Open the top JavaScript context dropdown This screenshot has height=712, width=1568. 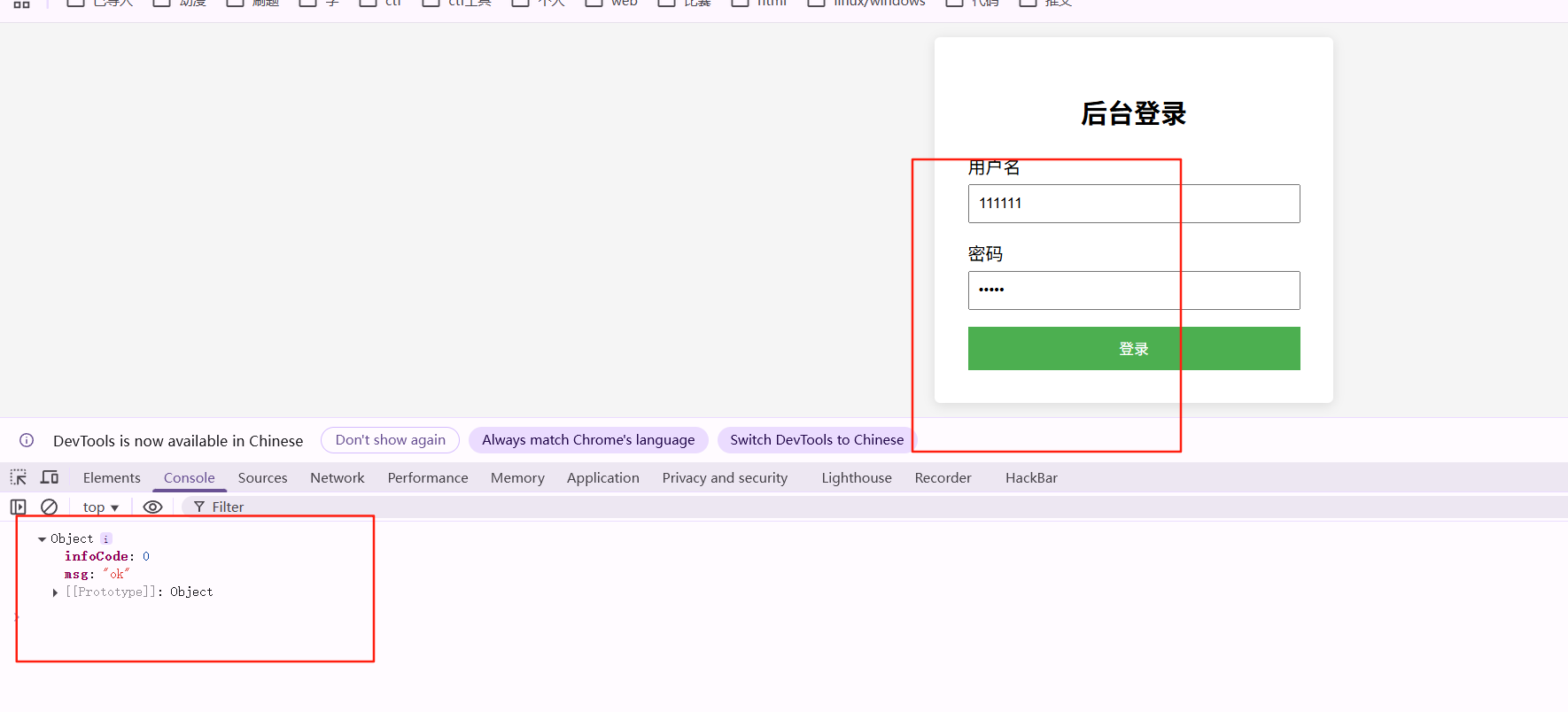point(100,507)
